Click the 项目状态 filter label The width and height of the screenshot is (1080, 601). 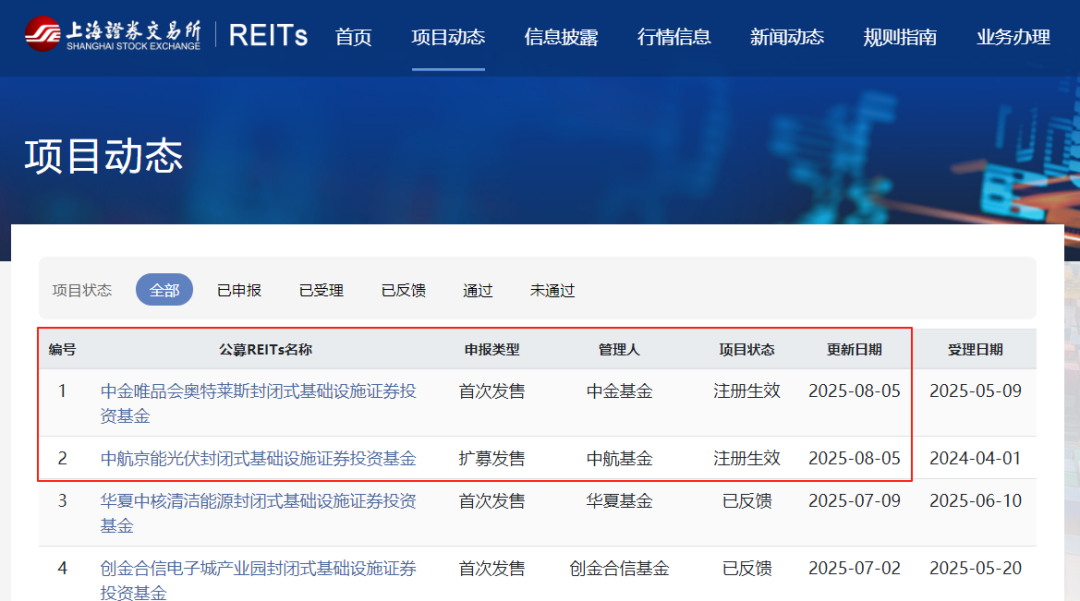click(82, 291)
